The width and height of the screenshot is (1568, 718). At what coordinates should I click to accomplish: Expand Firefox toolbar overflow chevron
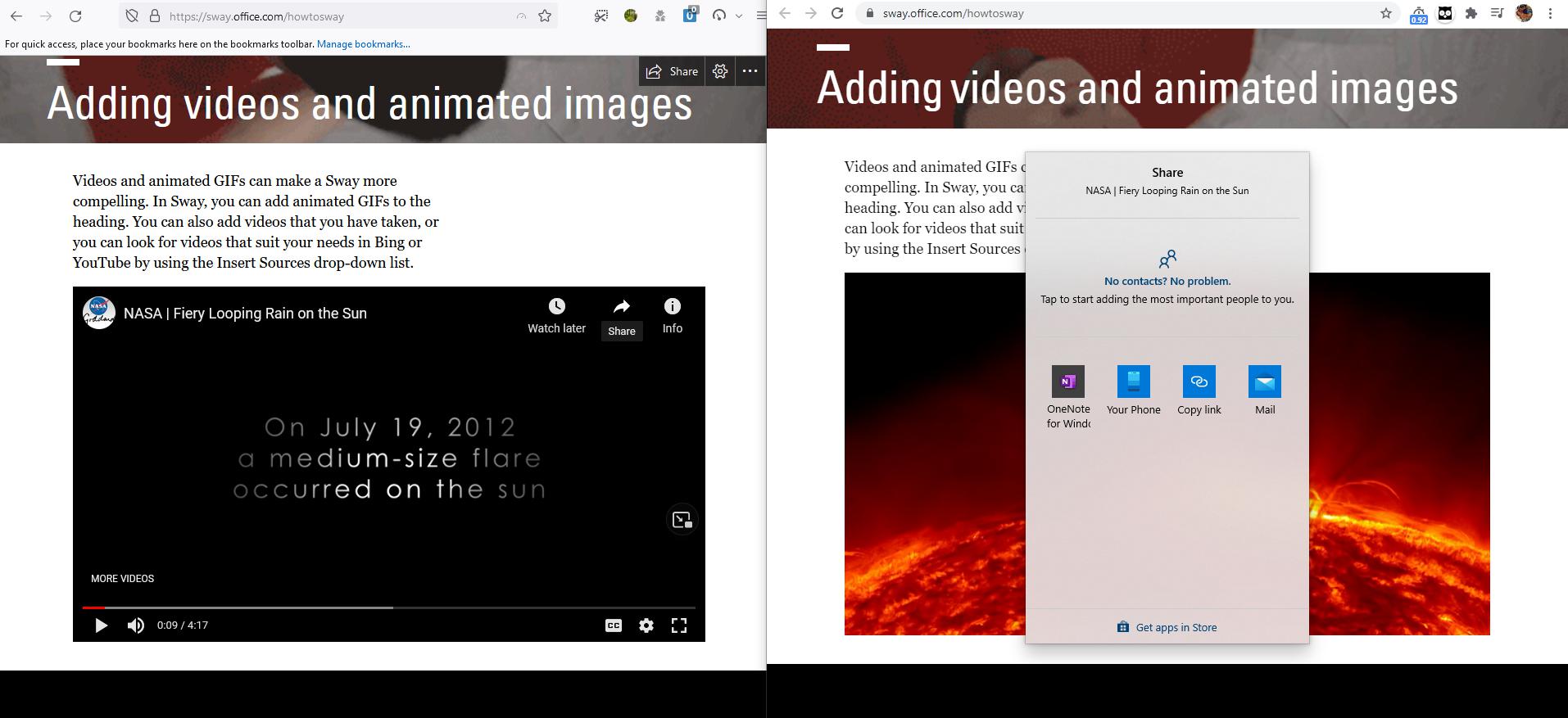click(739, 16)
